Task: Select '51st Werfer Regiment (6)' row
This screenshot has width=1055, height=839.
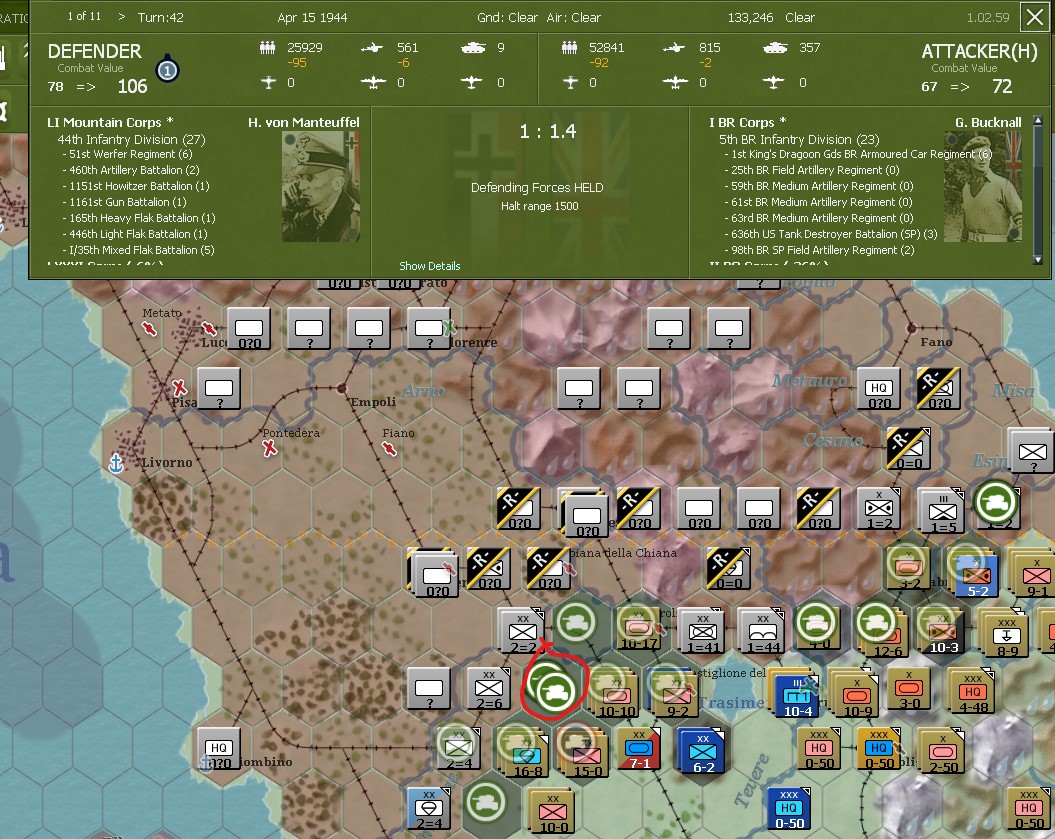Action: 127,154
